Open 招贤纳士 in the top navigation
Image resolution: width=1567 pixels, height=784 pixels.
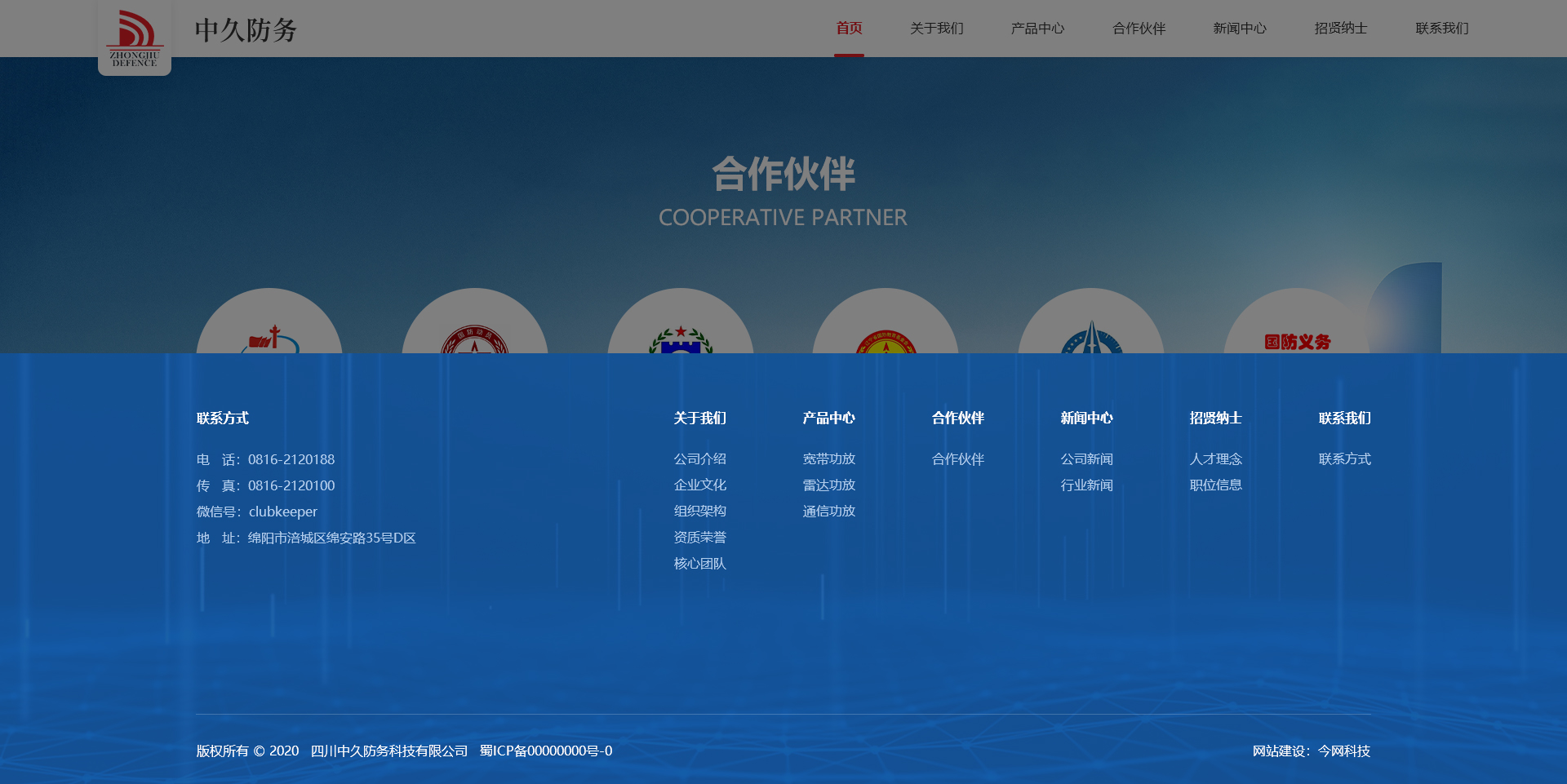pos(1340,29)
